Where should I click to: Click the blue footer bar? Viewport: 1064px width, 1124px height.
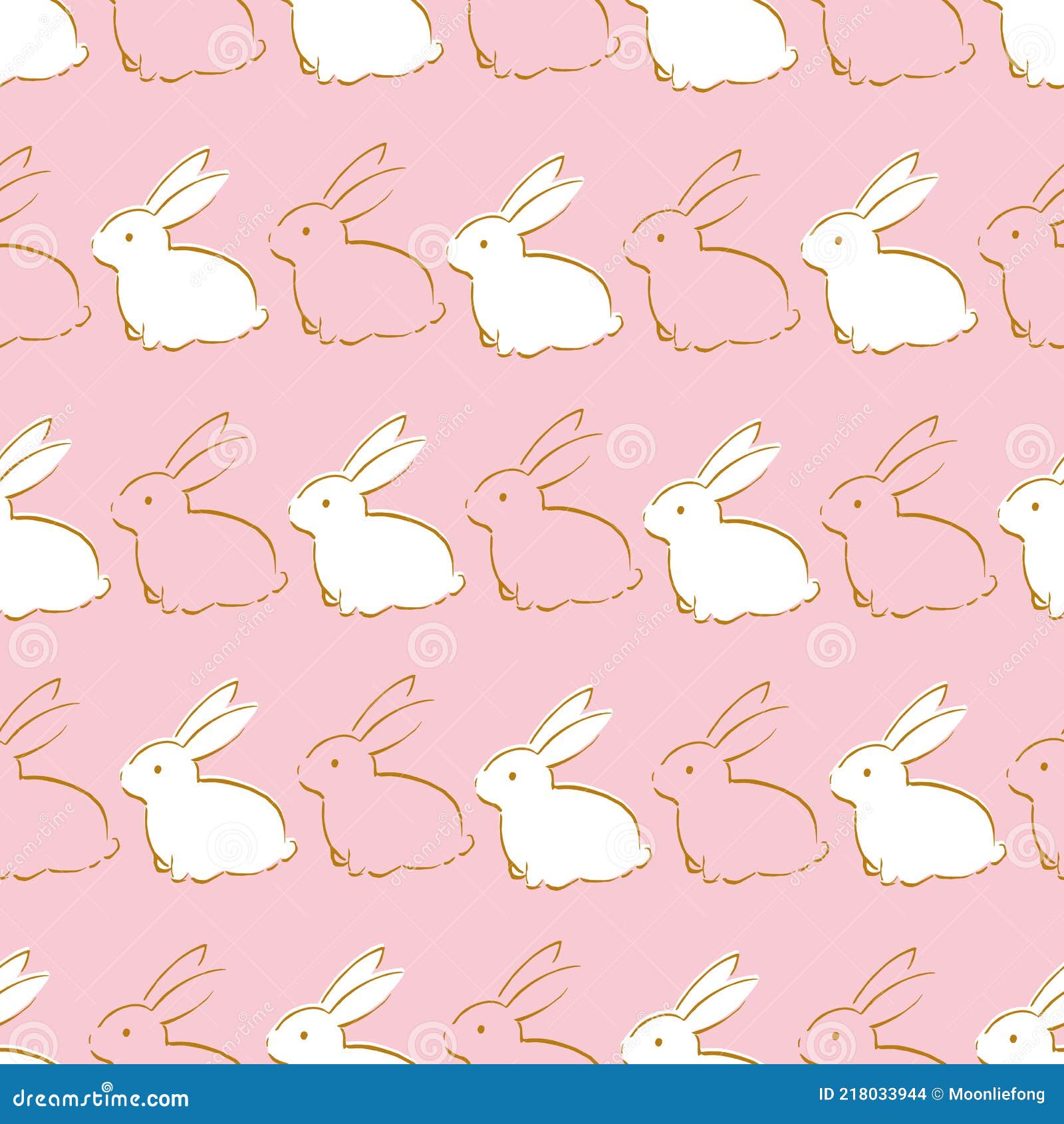532,1094
